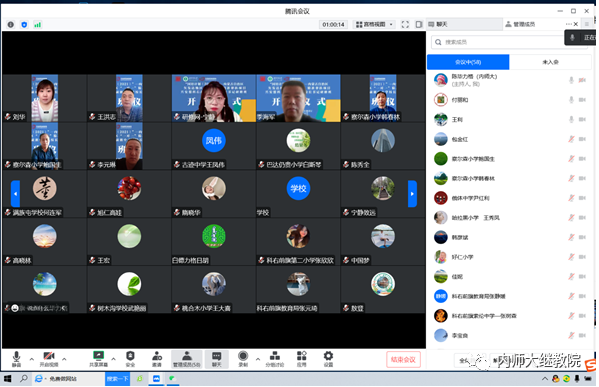Go to next page of video grid

tap(412, 194)
